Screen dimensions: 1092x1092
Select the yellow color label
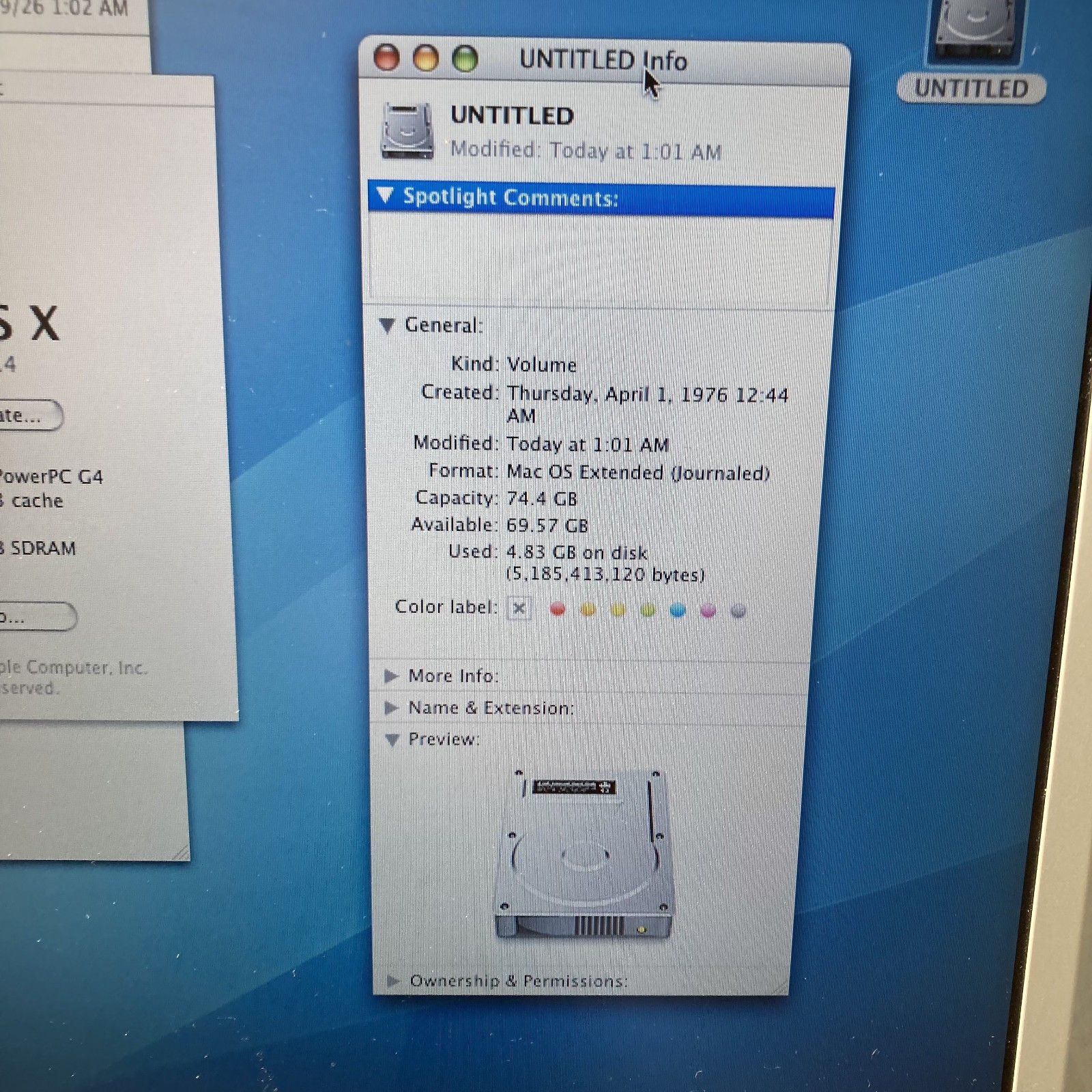618,609
